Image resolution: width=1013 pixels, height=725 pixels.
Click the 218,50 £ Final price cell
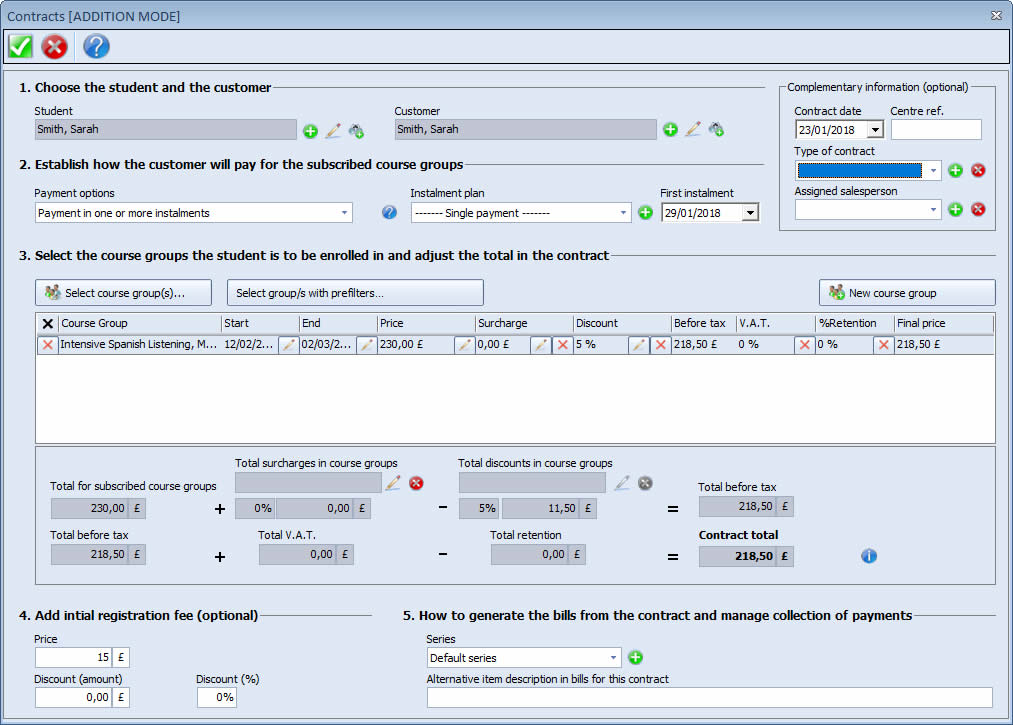pos(944,344)
